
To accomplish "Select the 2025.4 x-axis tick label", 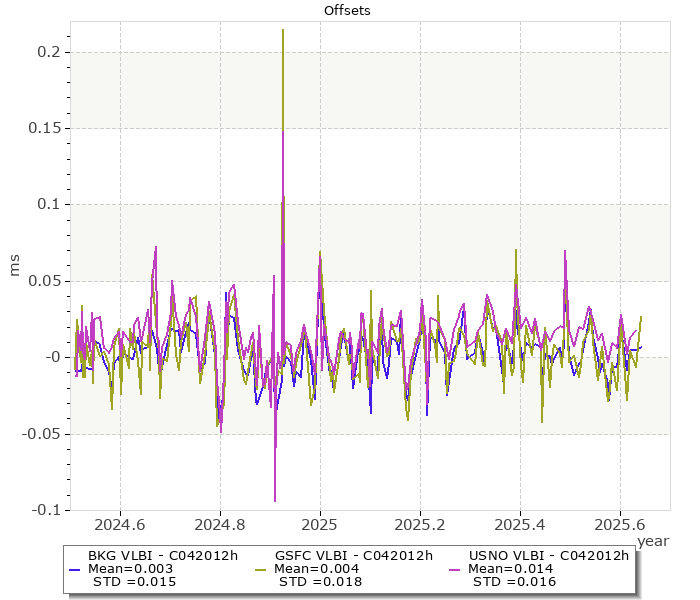I will click(x=520, y=524).
